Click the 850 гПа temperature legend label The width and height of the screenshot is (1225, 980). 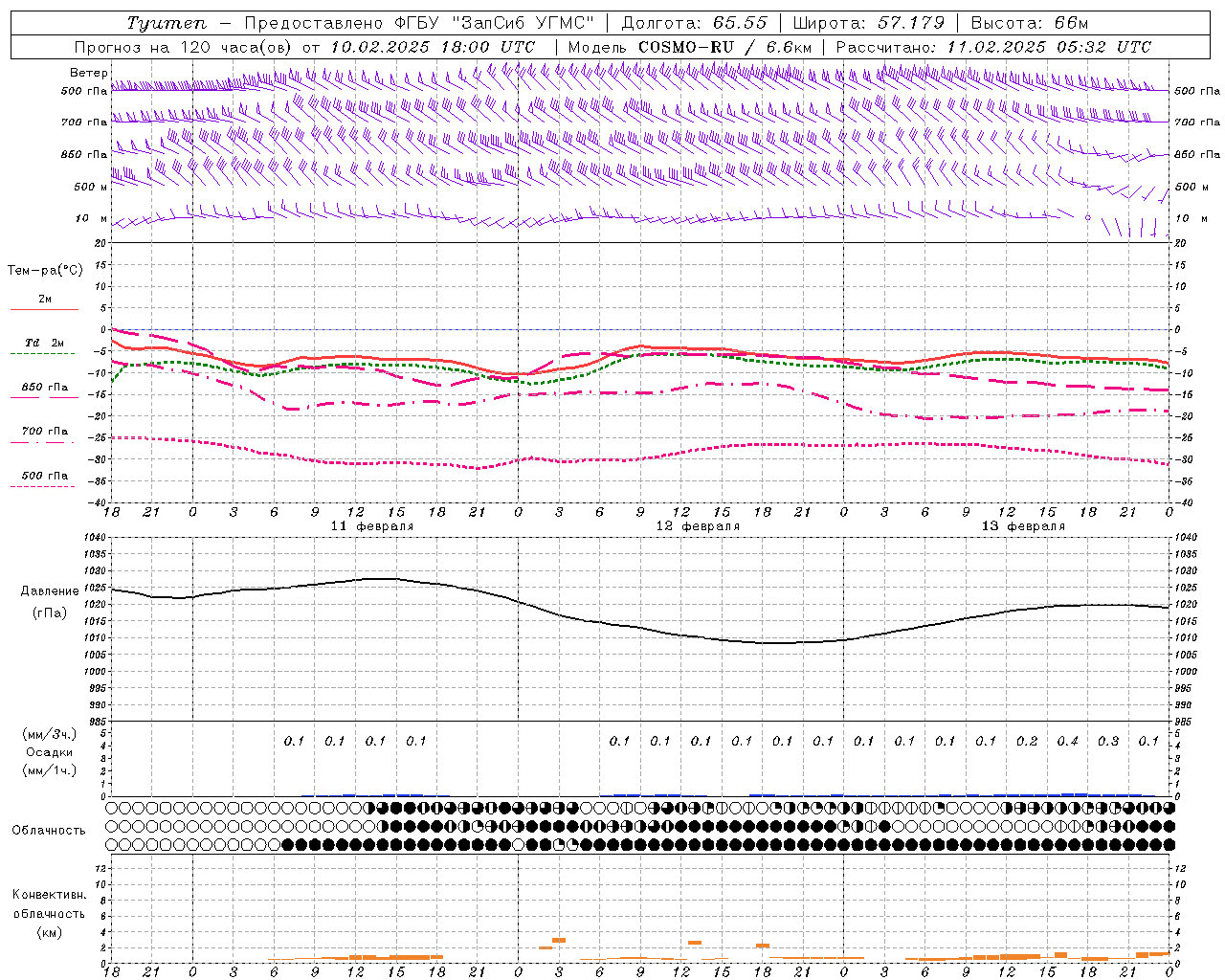45,388
